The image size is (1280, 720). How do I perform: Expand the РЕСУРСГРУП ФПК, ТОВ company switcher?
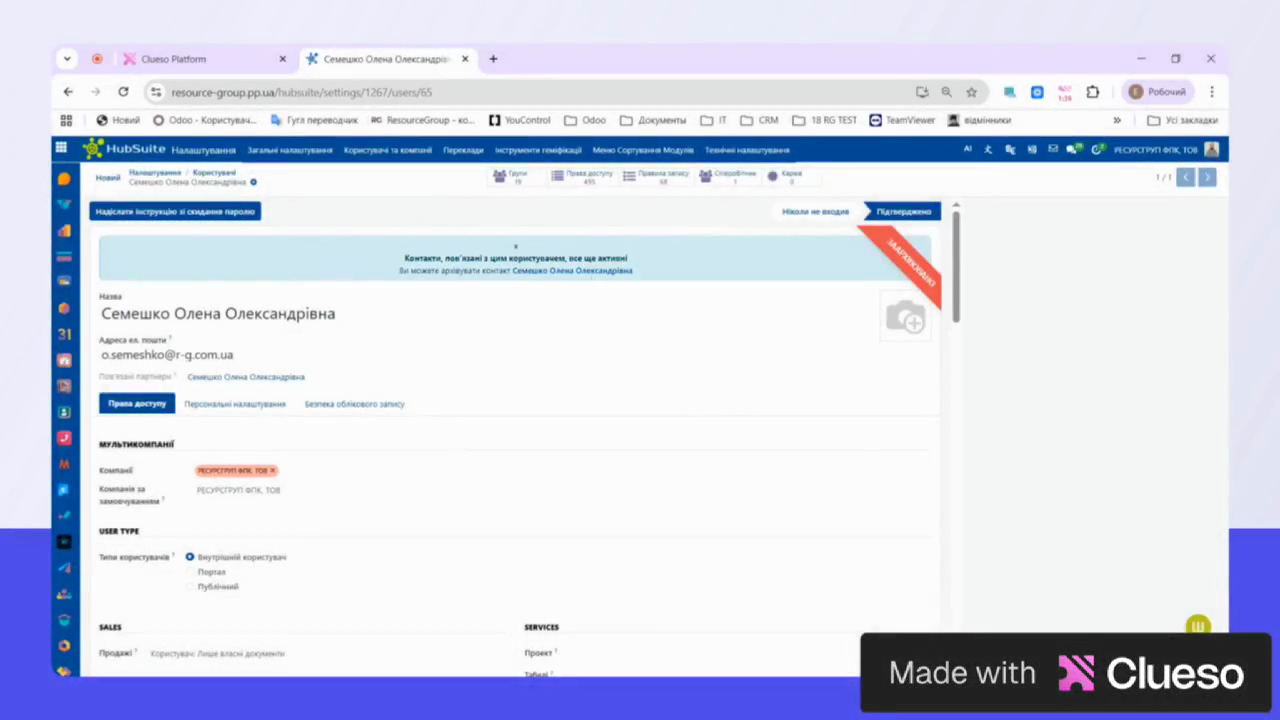click(x=1155, y=149)
